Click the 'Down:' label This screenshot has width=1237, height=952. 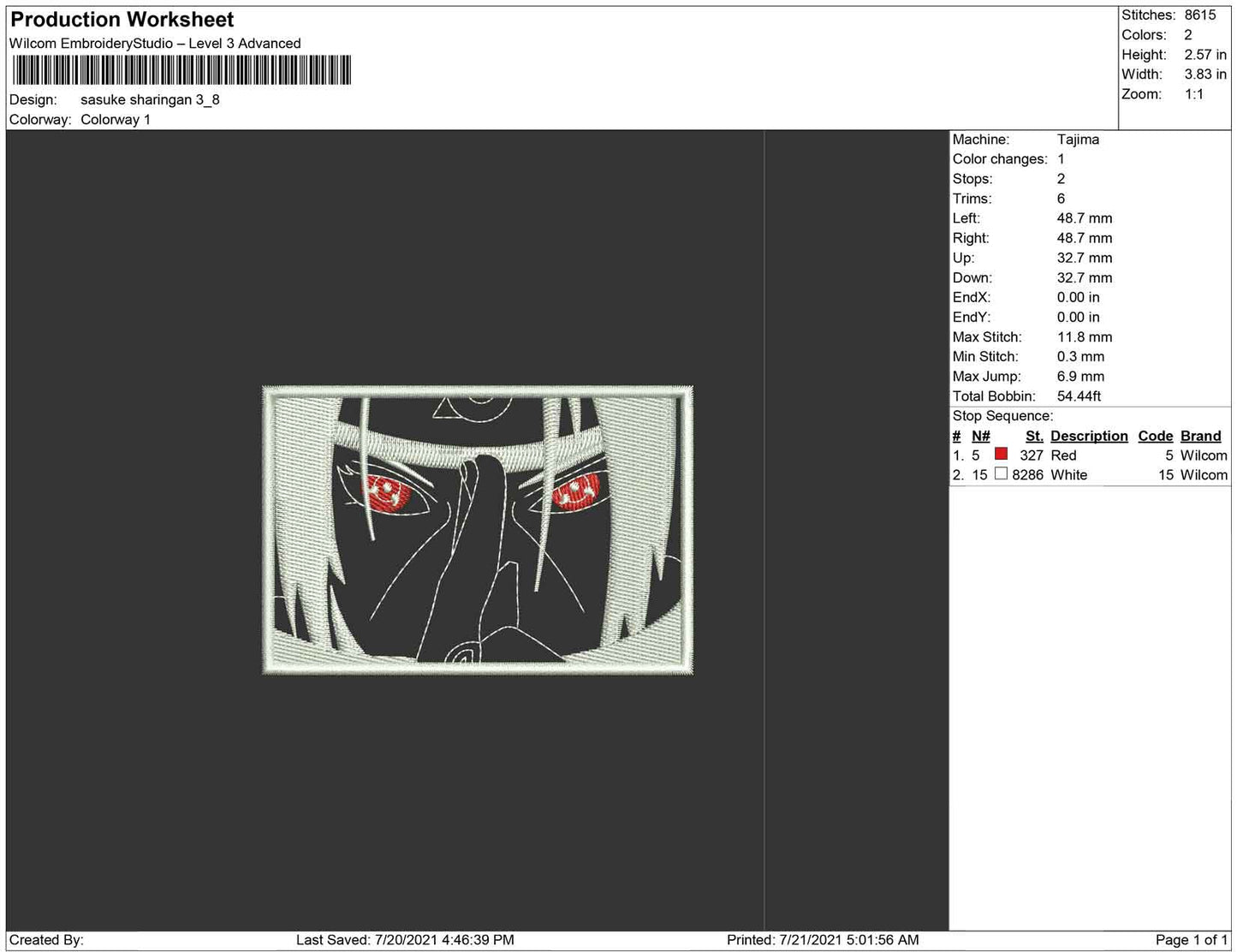[x=972, y=277]
